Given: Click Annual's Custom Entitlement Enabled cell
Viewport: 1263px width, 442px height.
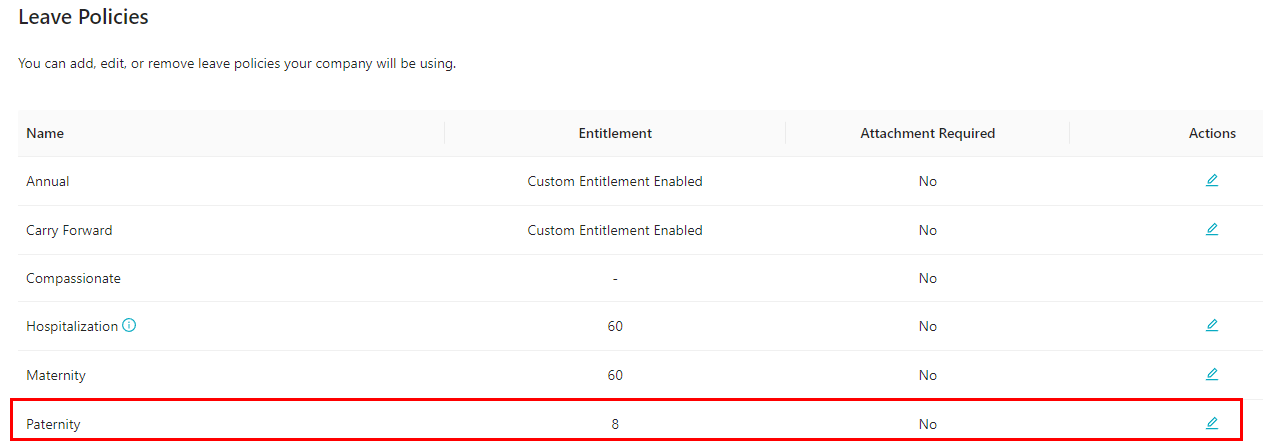Looking at the screenshot, I should tap(615, 181).
